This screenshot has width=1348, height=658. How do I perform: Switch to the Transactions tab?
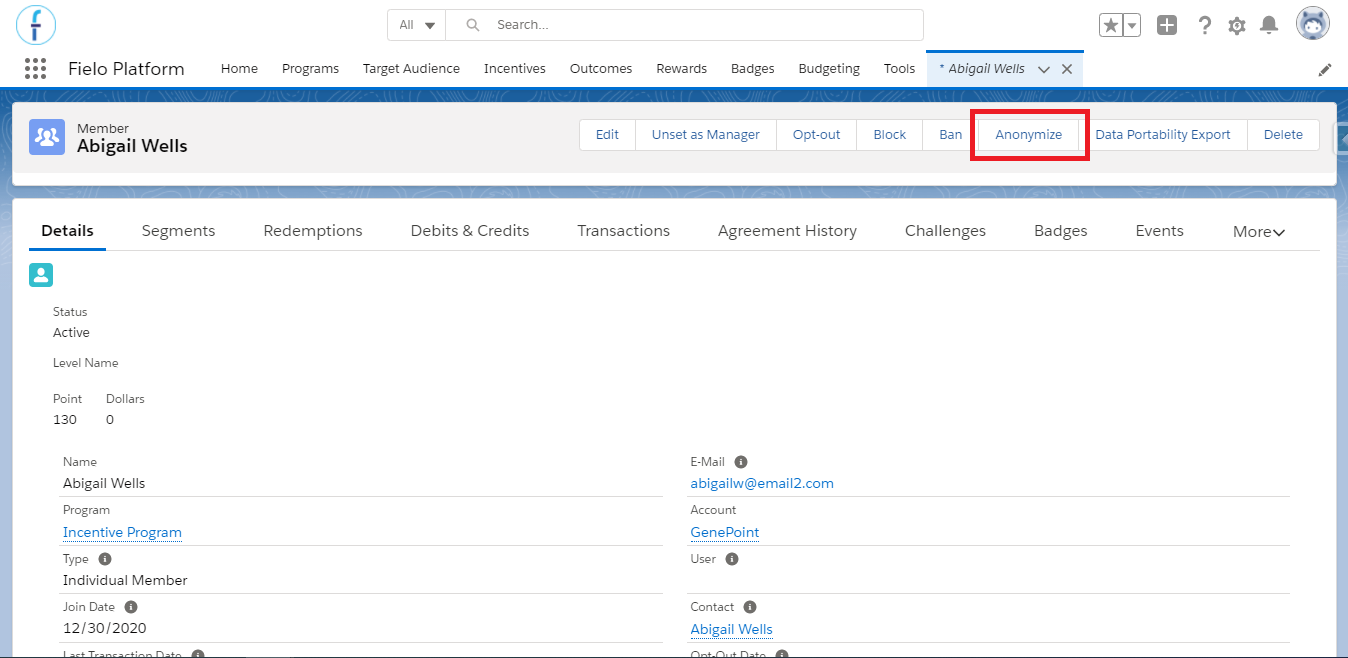point(623,231)
